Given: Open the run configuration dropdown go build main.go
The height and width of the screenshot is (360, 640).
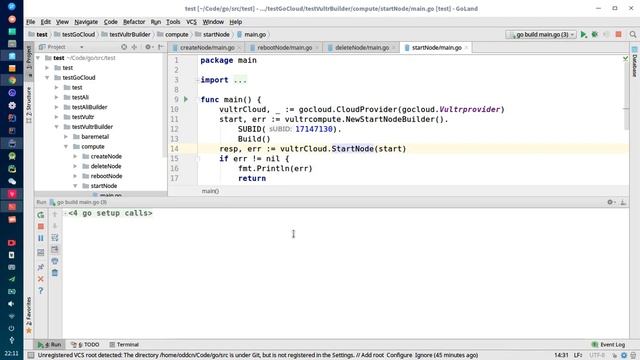Looking at the screenshot, I should tap(541, 35).
